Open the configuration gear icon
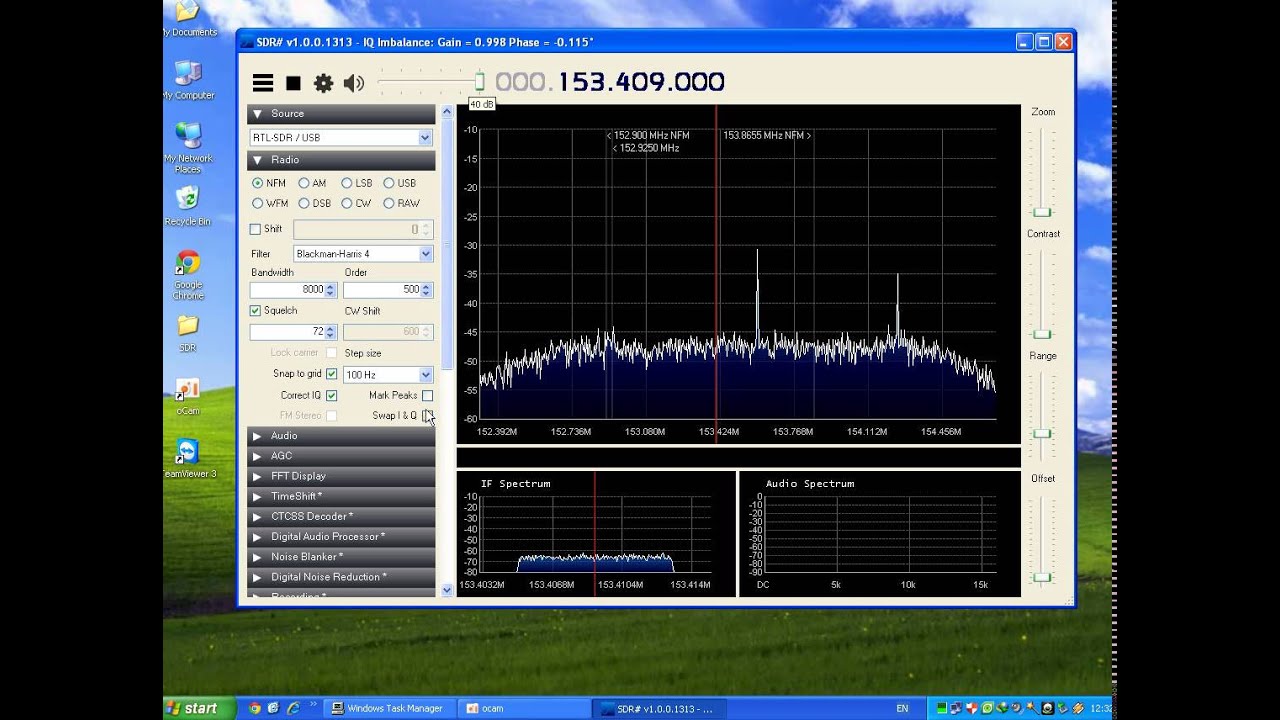 [x=323, y=83]
